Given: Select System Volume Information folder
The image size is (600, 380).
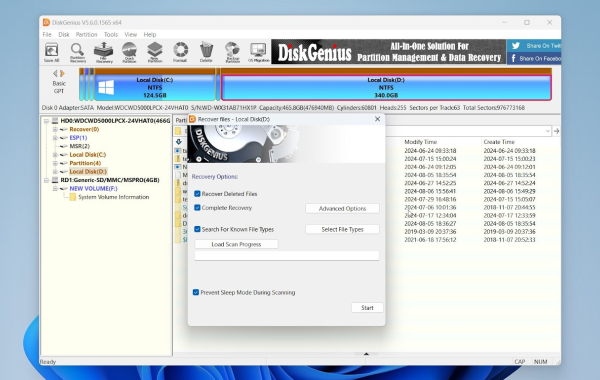Looking at the screenshot, I should pyautogui.click(x=114, y=197).
